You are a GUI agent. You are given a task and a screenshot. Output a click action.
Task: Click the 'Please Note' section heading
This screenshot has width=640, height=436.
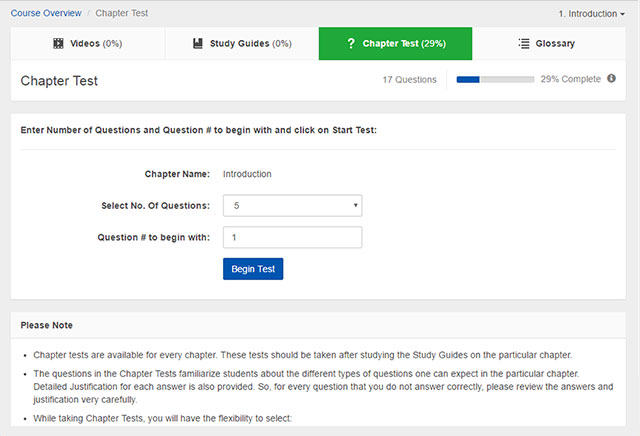(x=46, y=326)
